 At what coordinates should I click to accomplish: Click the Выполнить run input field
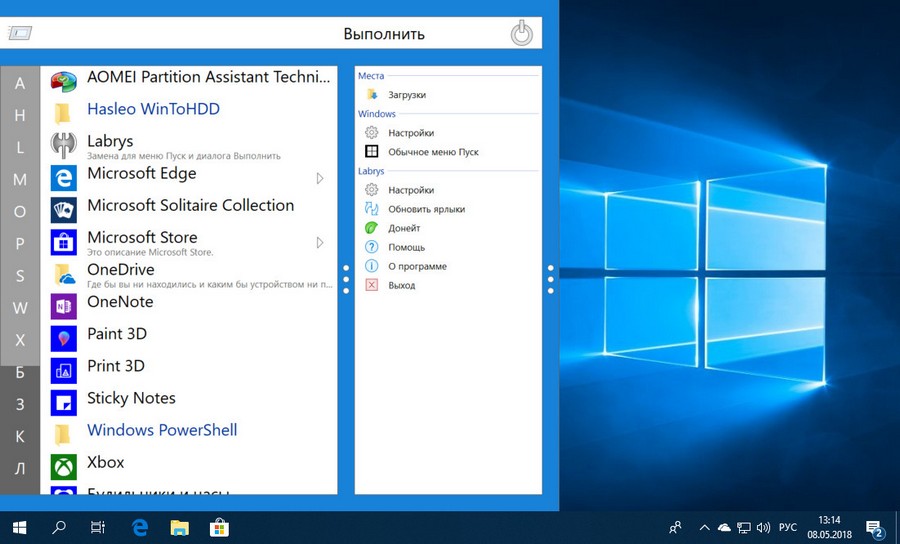pyautogui.click(x=271, y=33)
